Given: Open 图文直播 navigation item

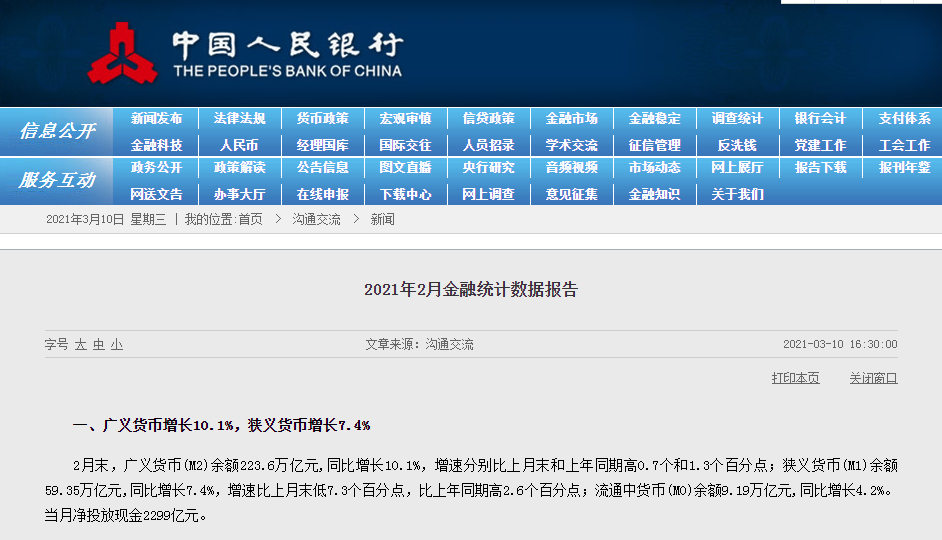Looking at the screenshot, I should pos(406,168).
